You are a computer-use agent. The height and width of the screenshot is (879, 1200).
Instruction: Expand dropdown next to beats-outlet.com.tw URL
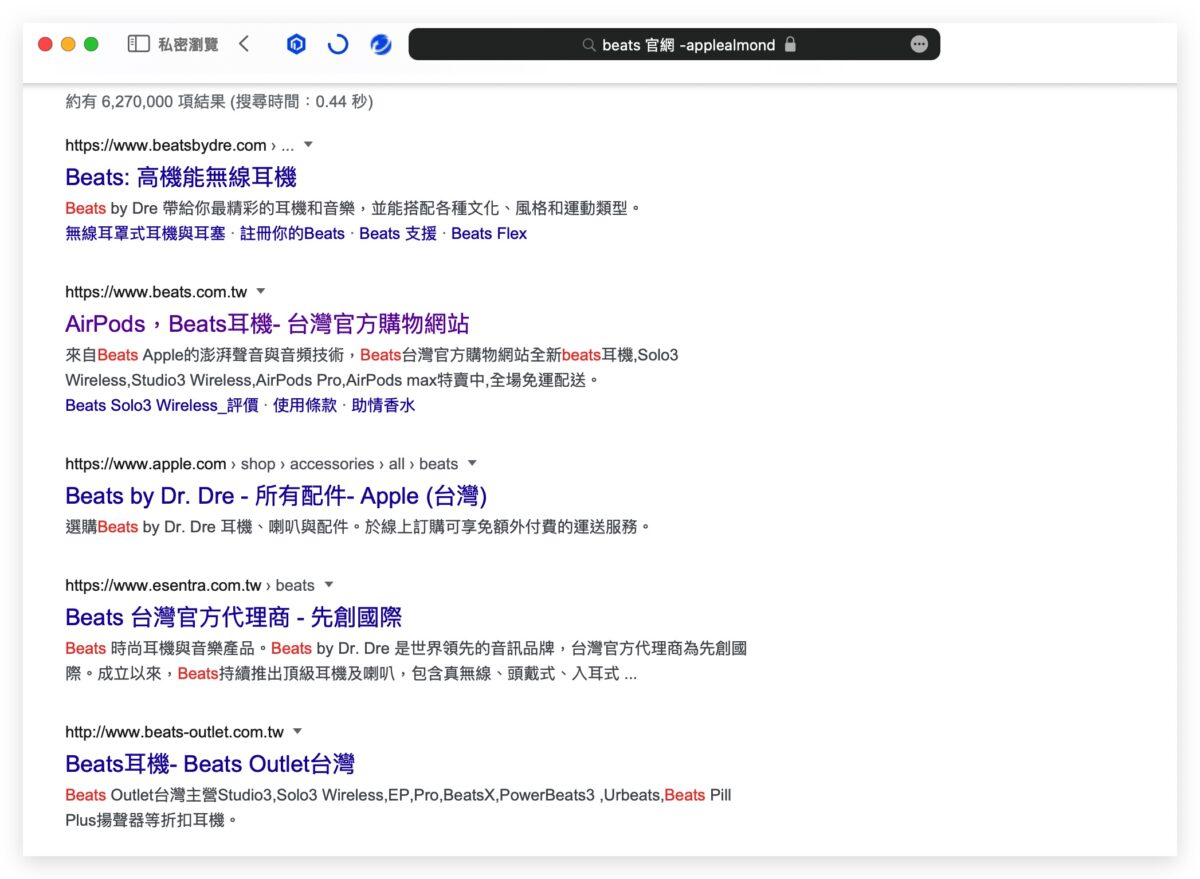pos(297,732)
